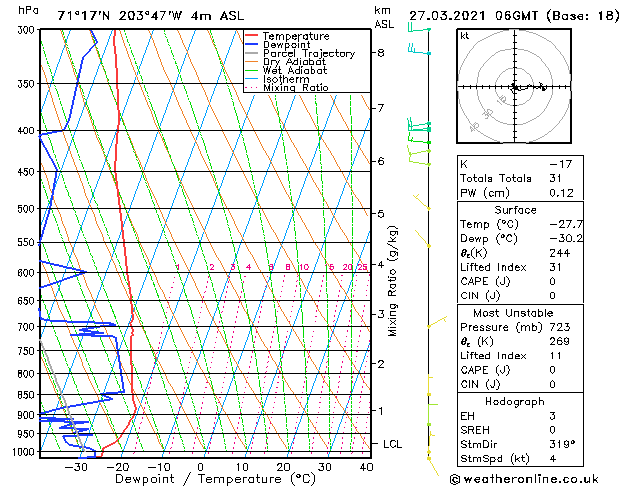Click the PW (cm) value 0.12
Image resolution: width=629 pixels, height=486 pixels.
(x=561, y=193)
